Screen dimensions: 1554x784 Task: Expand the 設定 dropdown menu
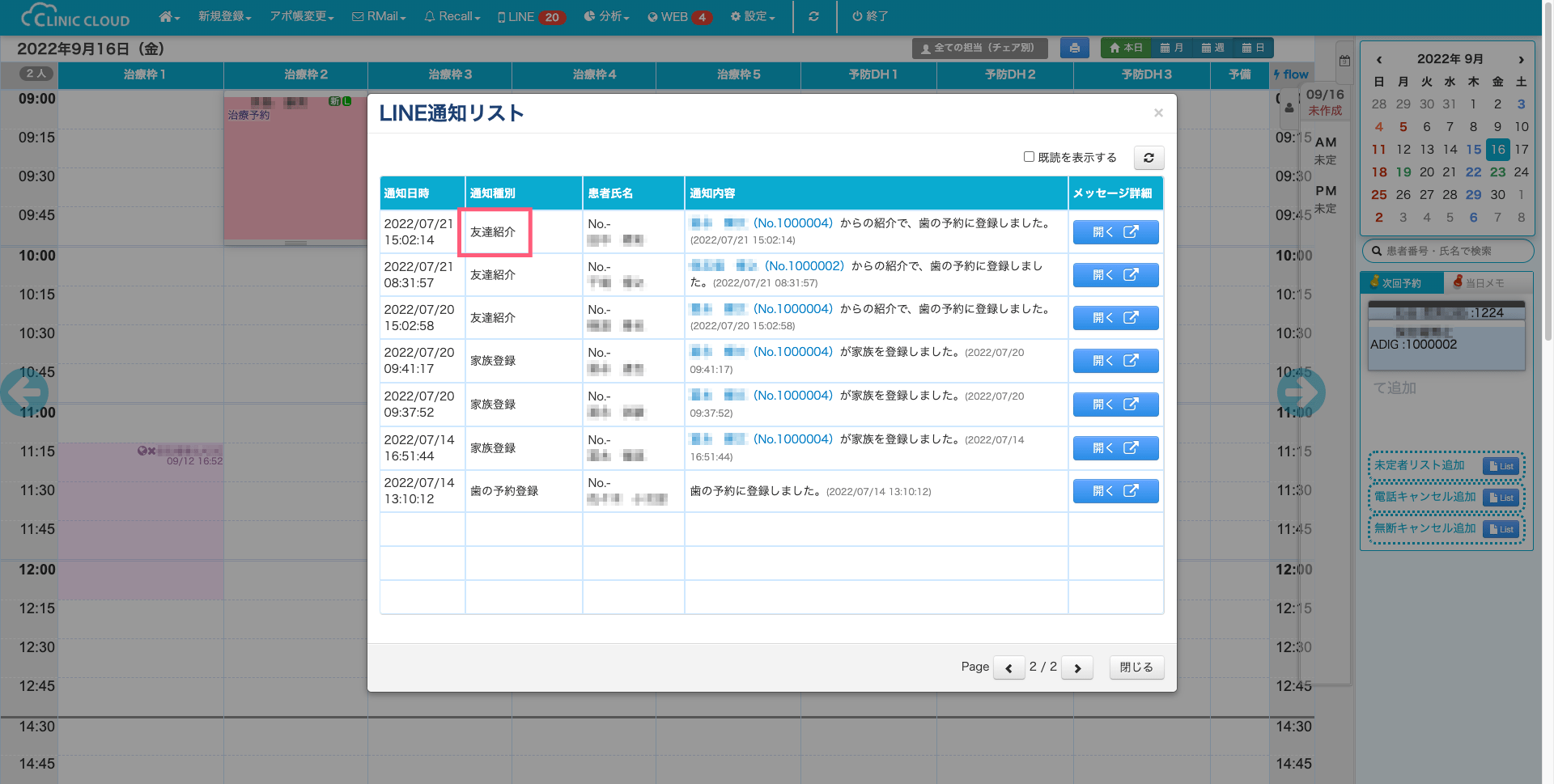tap(752, 17)
